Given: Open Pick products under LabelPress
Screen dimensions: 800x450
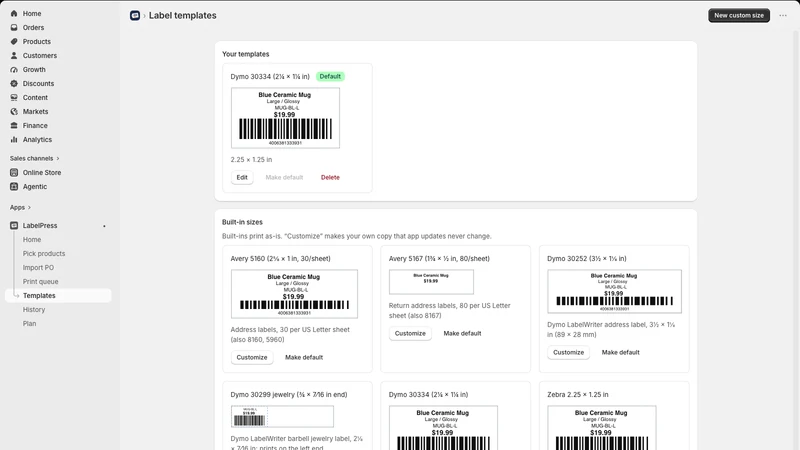Looking at the screenshot, I should [44, 254].
